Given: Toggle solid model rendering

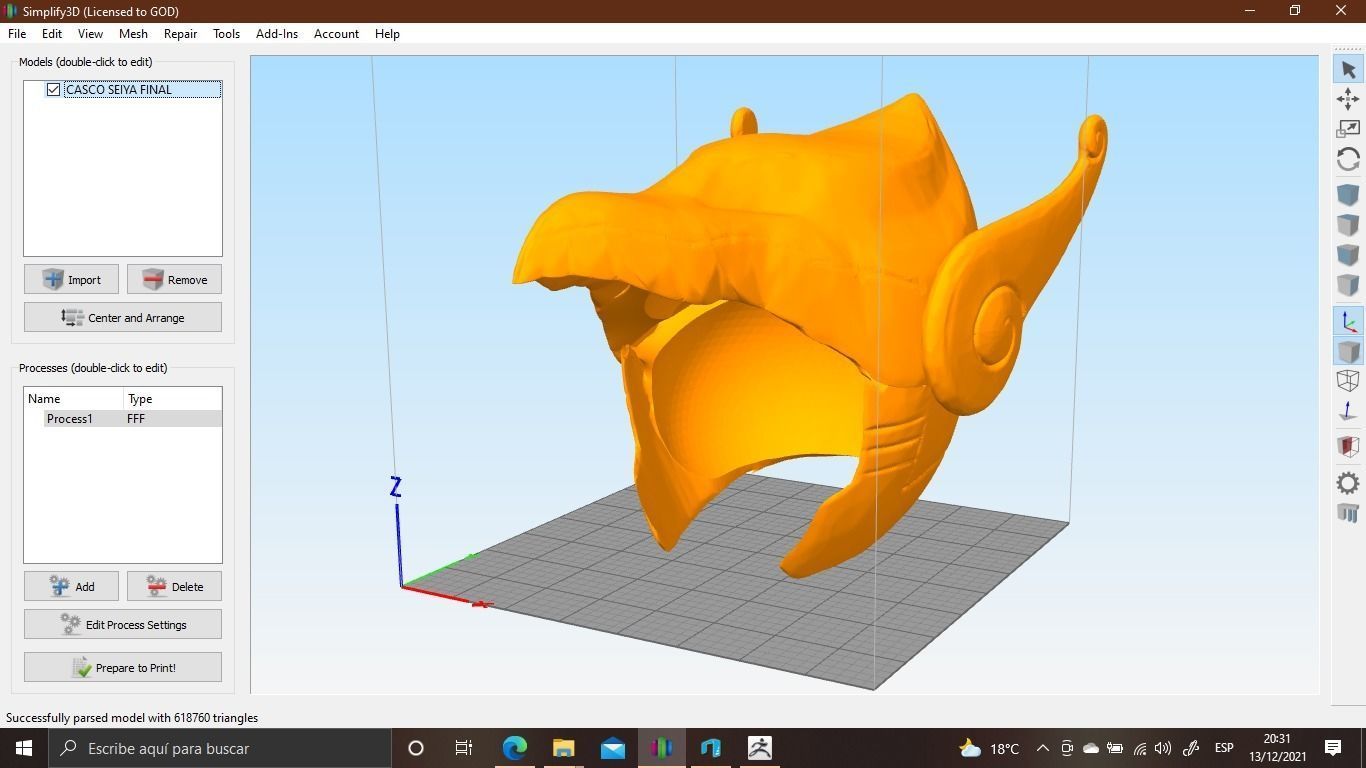Looking at the screenshot, I should [1348, 351].
